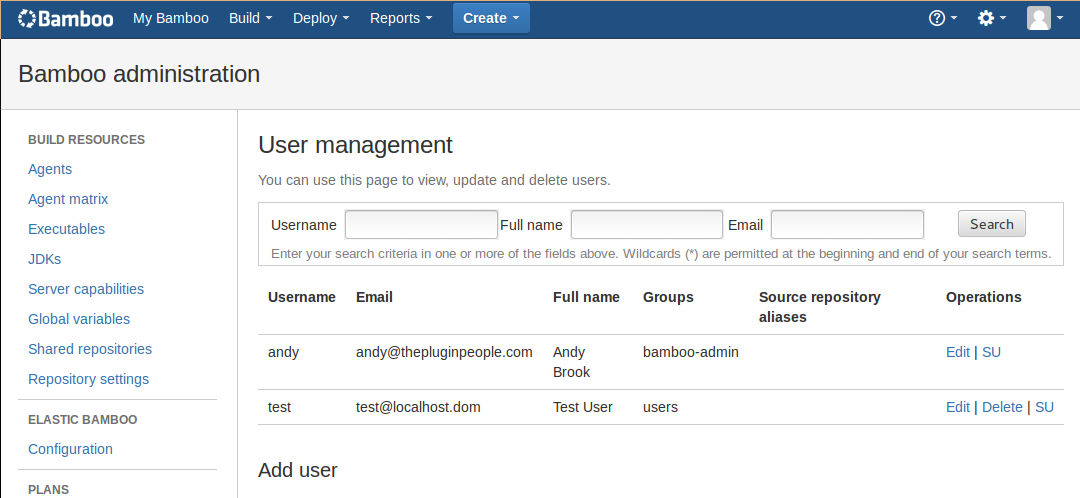Screen dimensions: 1080x498
Task: Expand the Reports menu
Action: [x=401, y=19]
